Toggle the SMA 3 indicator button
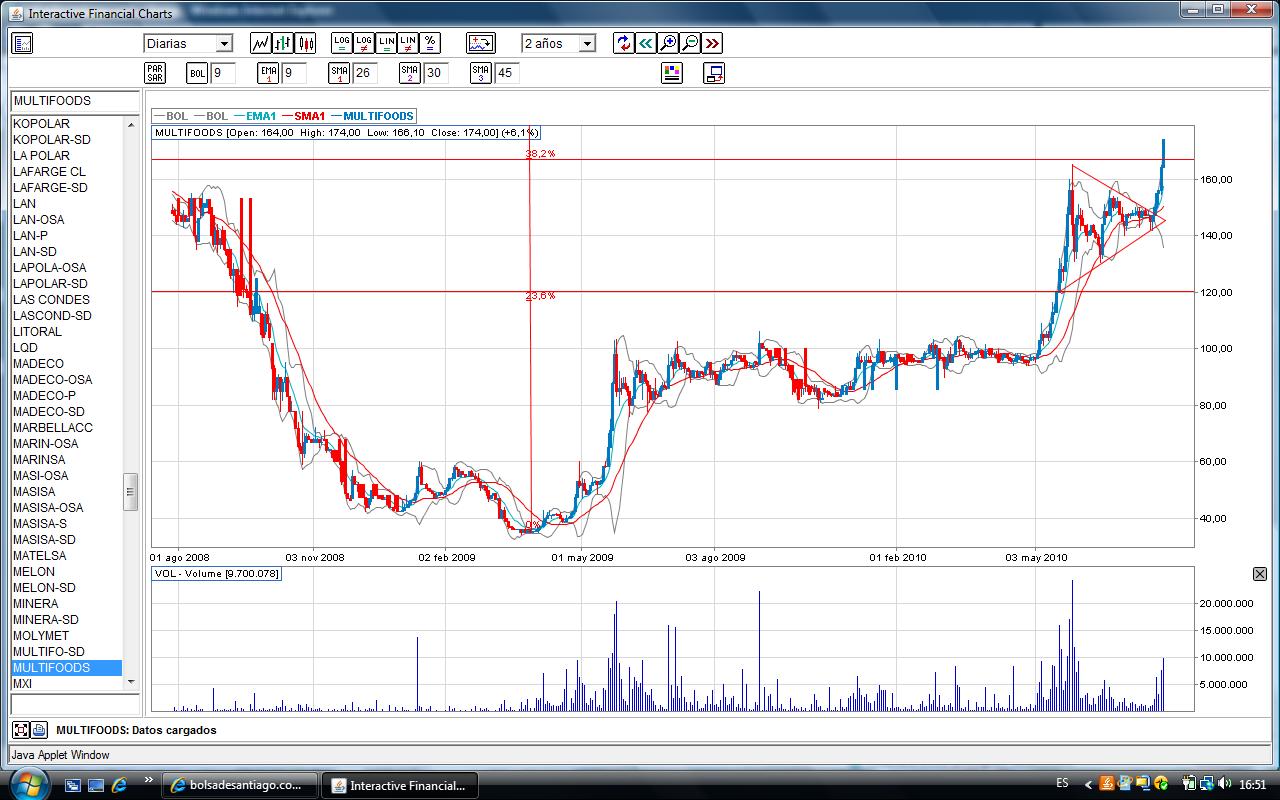This screenshot has width=1280, height=800. [x=481, y=73]
